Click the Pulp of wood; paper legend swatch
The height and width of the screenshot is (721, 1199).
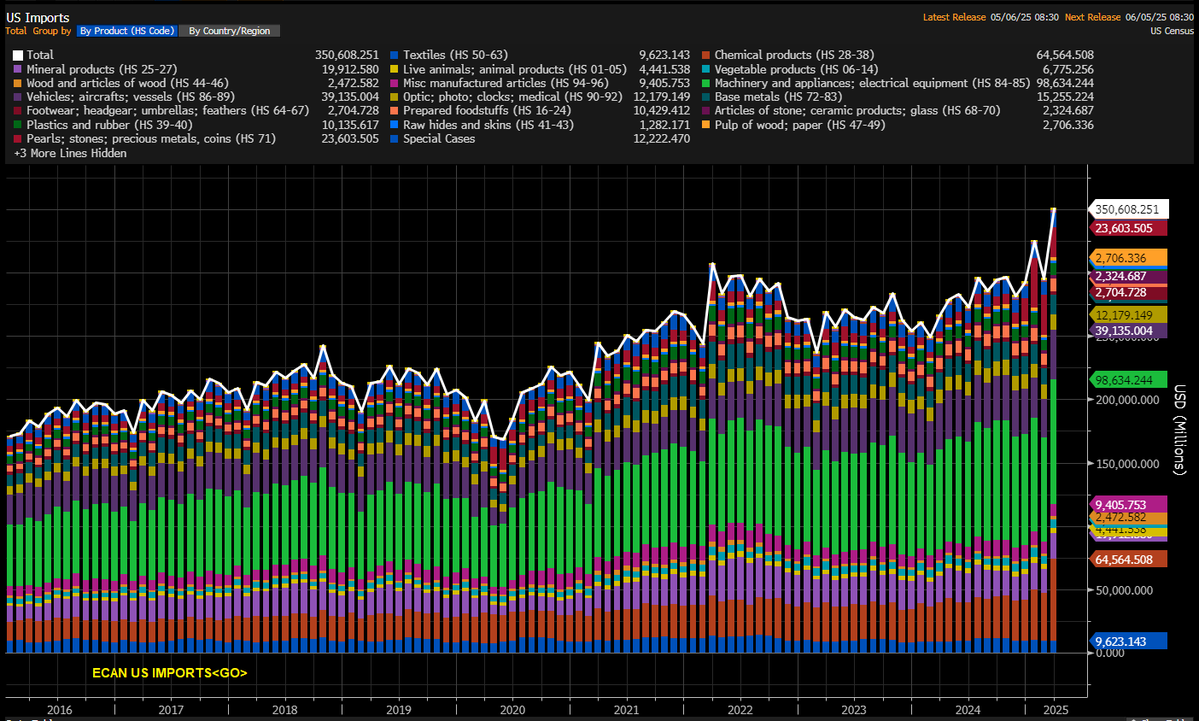pyautogui.click(x=705, y=125)
